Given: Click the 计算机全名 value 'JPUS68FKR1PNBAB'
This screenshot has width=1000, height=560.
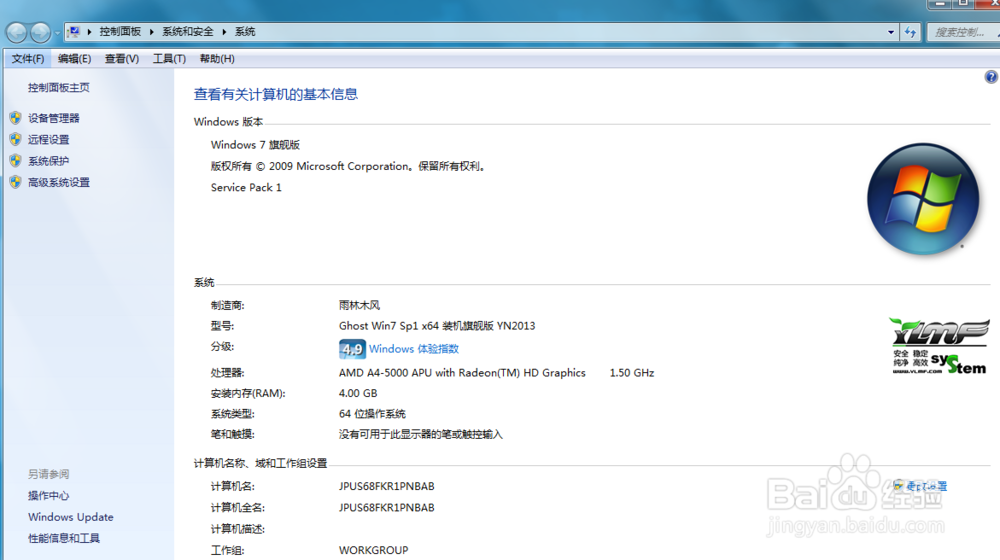Looking at the screenshot, I should pos(386,508).
